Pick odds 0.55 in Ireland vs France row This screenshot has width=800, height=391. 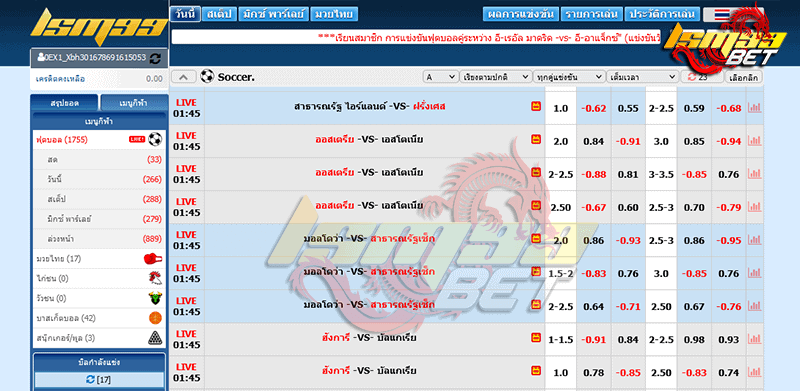point(628,109)
